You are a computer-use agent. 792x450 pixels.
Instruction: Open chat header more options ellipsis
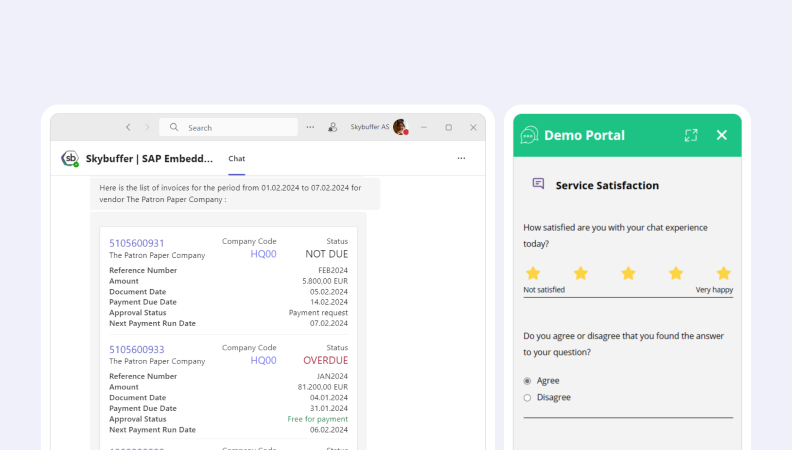click(x=461, y=158)
